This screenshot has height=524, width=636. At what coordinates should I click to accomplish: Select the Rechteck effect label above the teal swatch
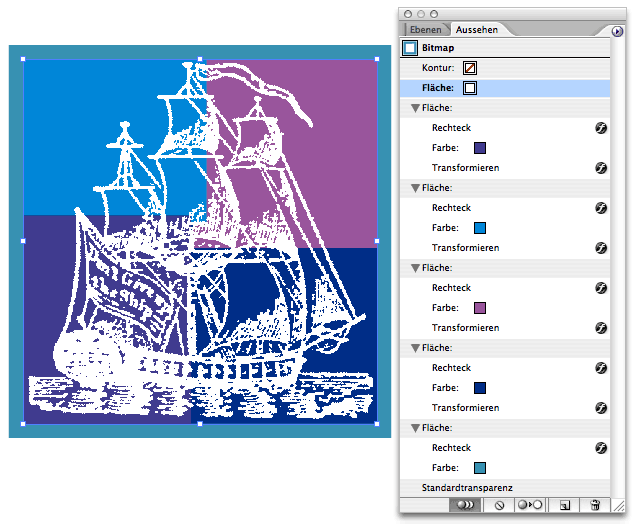[x=451, y=448]
